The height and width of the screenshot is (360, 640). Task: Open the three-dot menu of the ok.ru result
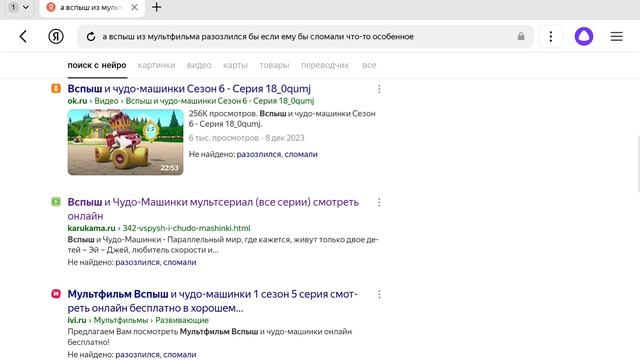tap(379, 89)
